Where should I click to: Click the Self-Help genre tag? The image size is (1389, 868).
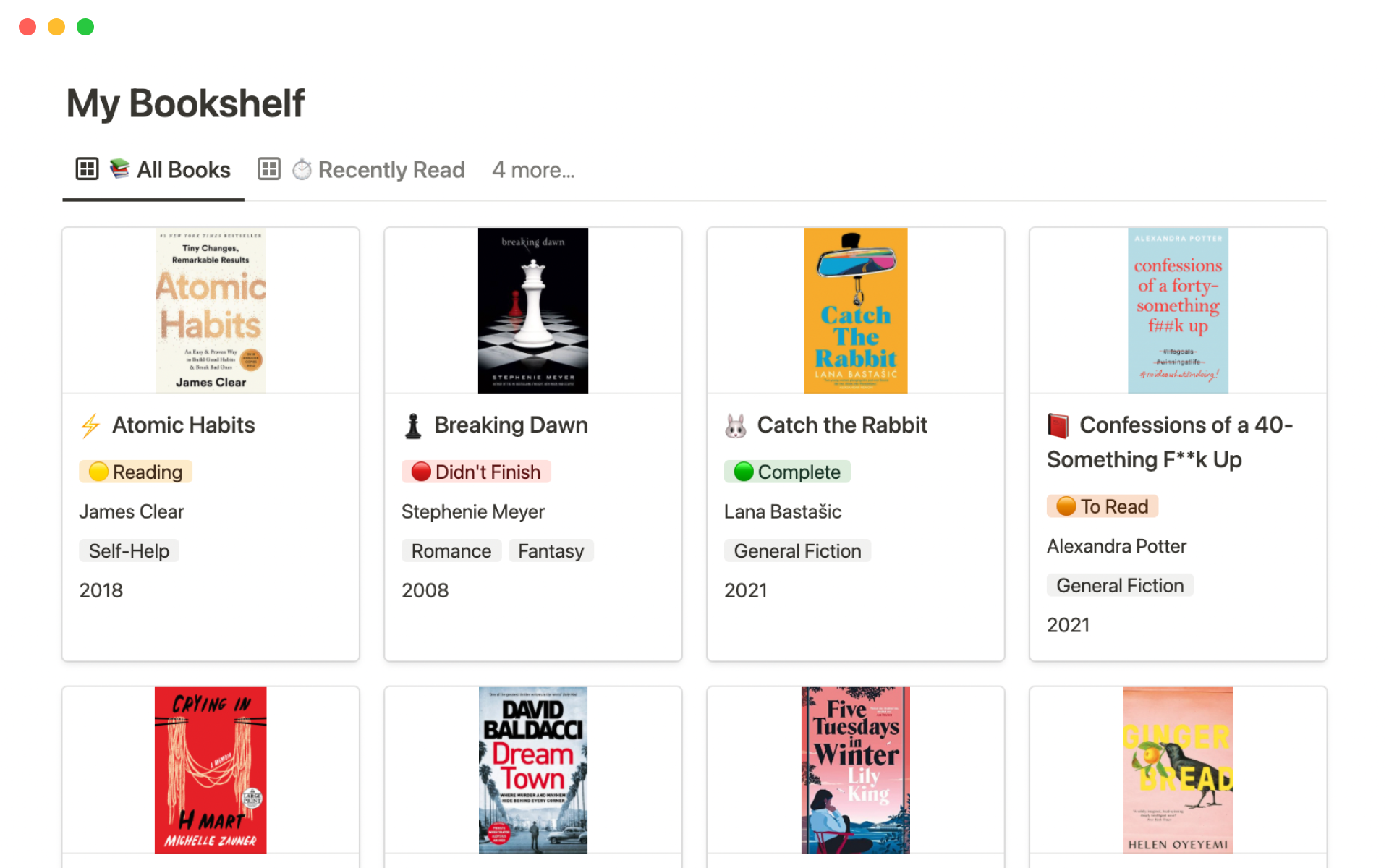pyautogui.click(x=129, y=551)
